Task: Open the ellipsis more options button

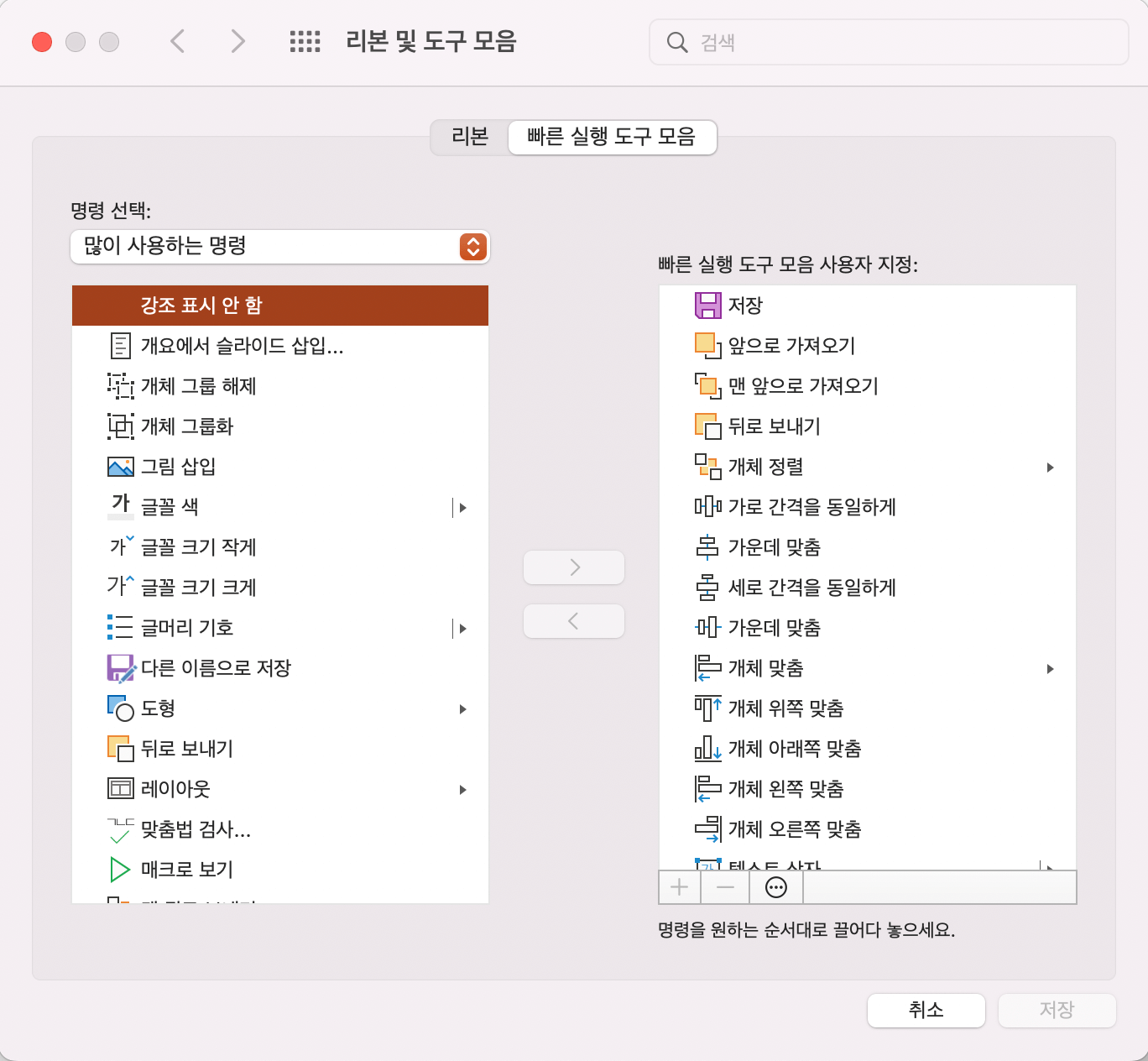Action: (x=777, y=887)
